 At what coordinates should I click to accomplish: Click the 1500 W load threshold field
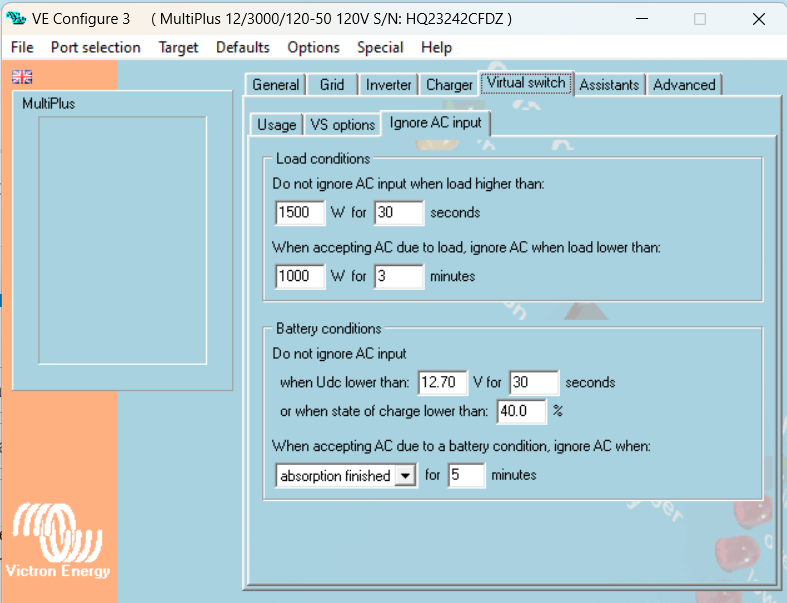click(x=300, y=212)
